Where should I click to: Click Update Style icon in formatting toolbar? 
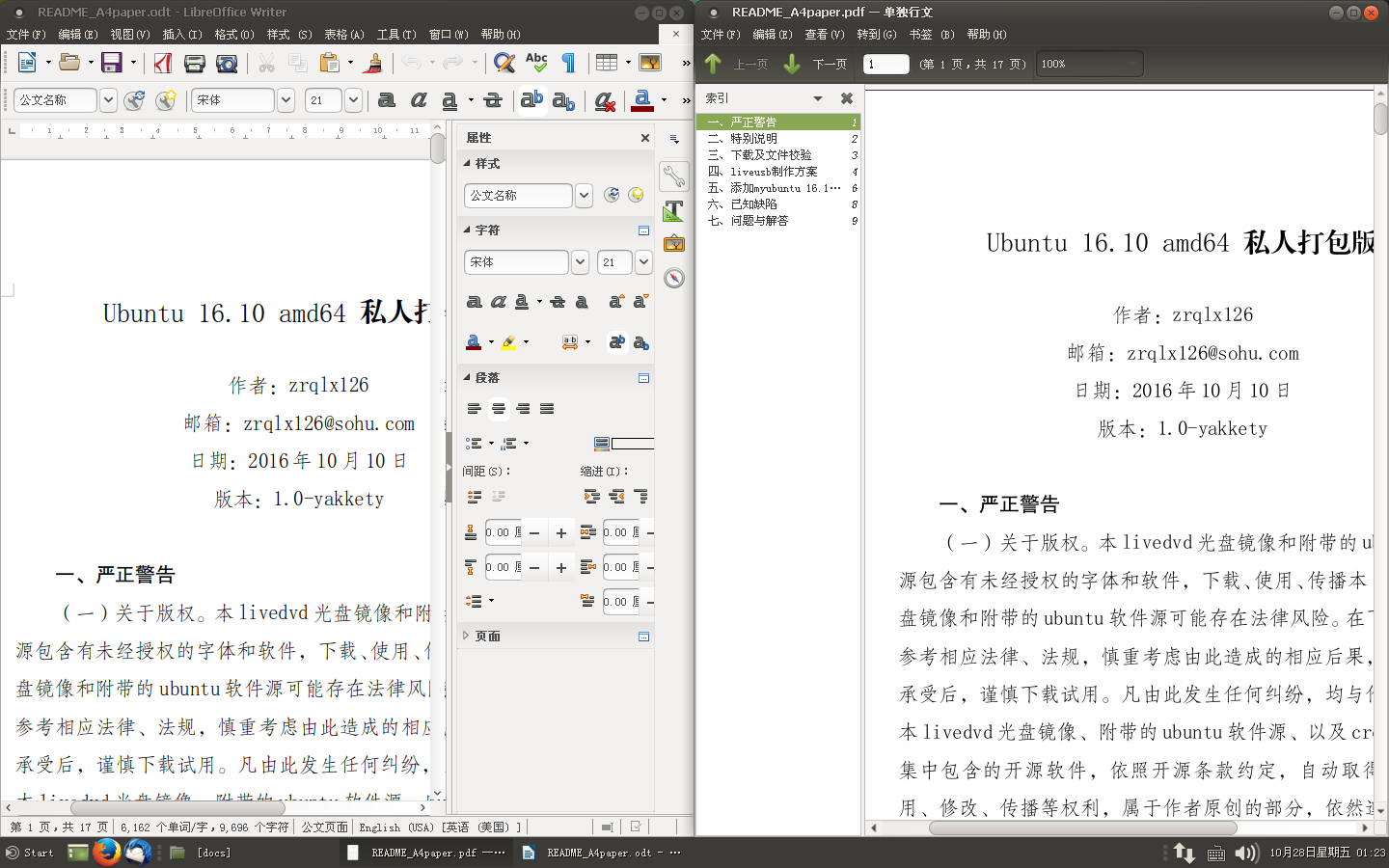click(135, 99)
